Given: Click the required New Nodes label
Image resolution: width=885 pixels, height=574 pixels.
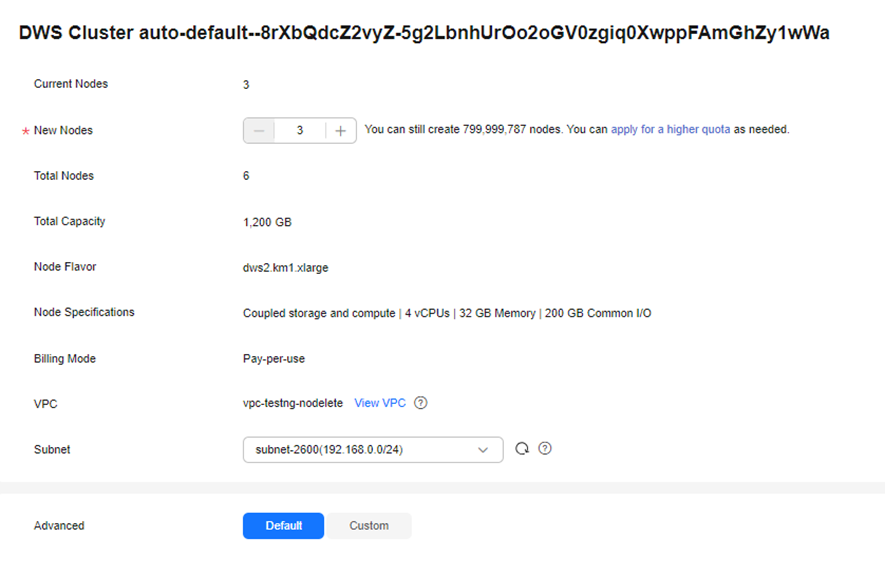Looking at the screenshot, I should [63, 130].
